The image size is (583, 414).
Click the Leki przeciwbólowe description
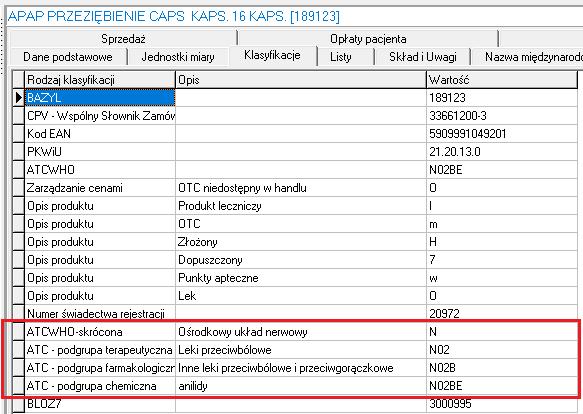(x=300, y=350)
